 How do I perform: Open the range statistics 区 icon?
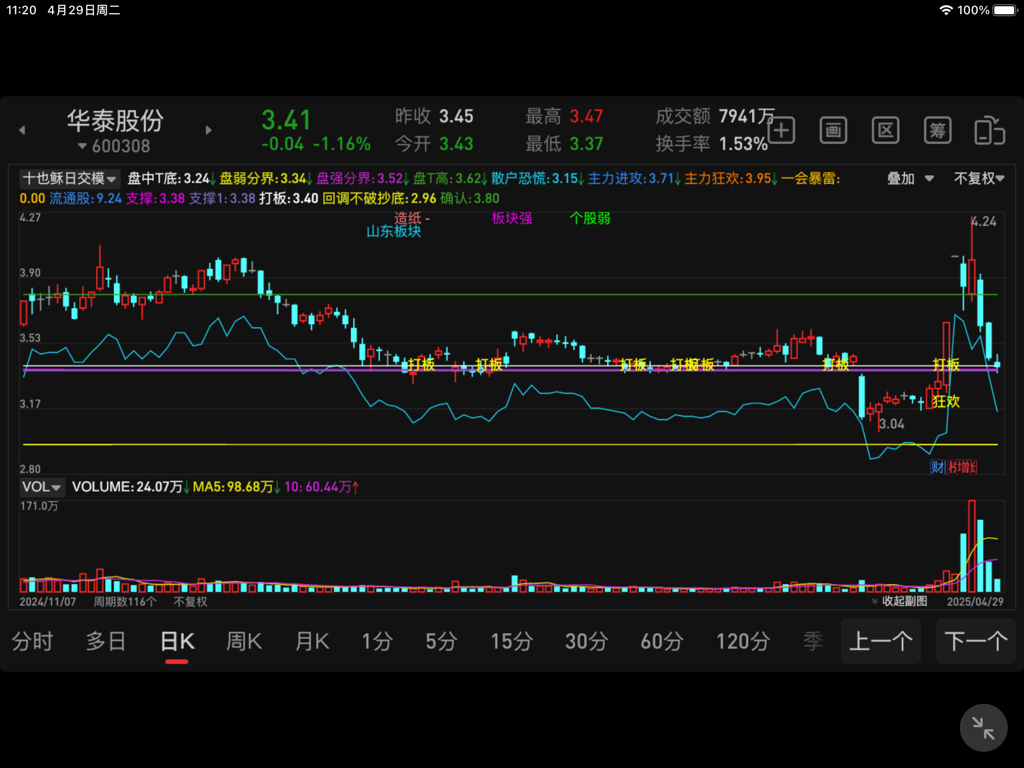click(x=885, y=130)
